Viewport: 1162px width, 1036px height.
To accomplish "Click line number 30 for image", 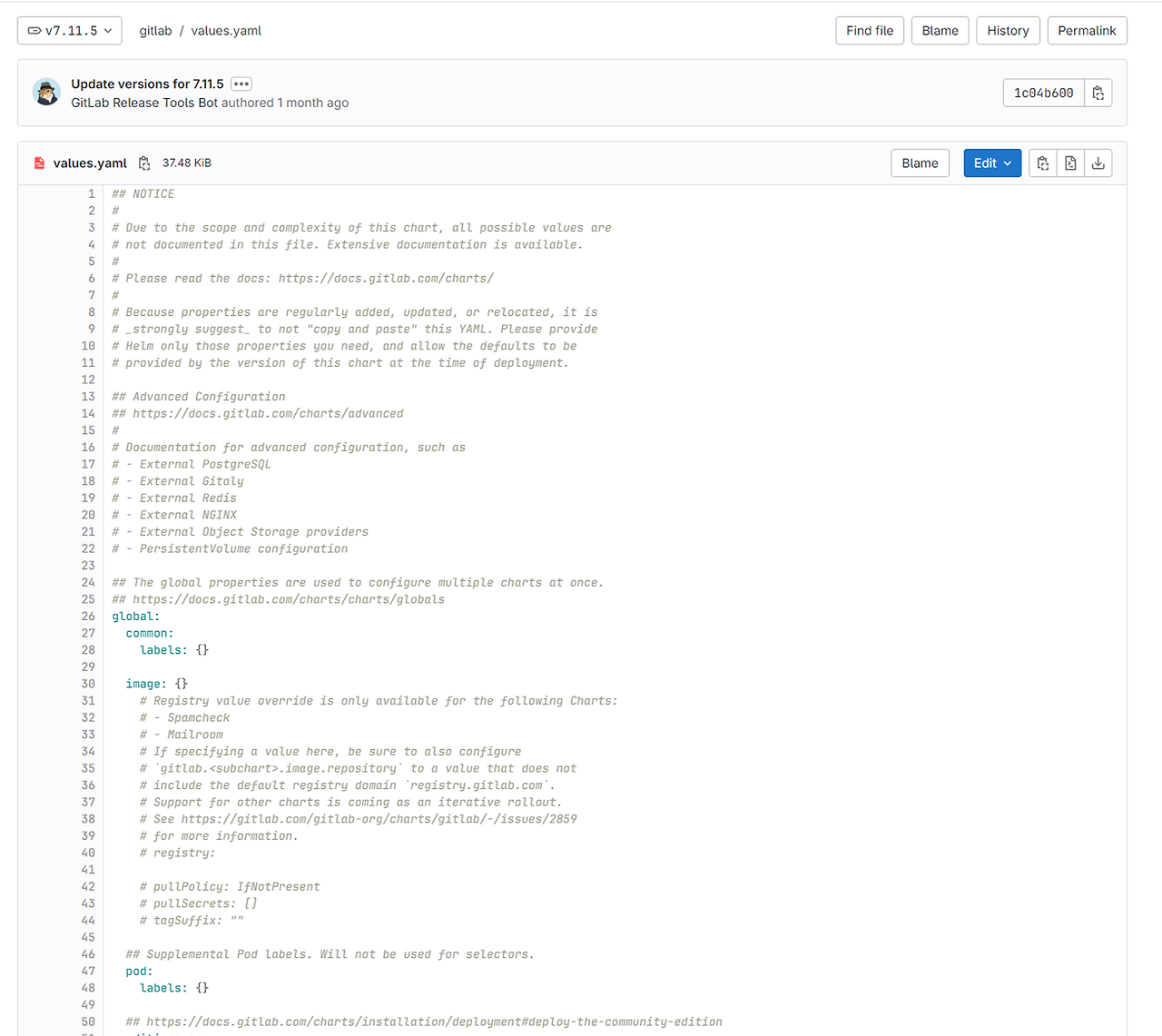I will click(88, 684).
